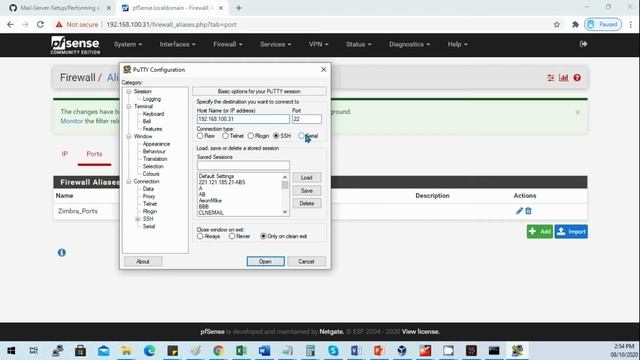
Task: Save the current PuTTY session
Action: [x=307, y=191]
